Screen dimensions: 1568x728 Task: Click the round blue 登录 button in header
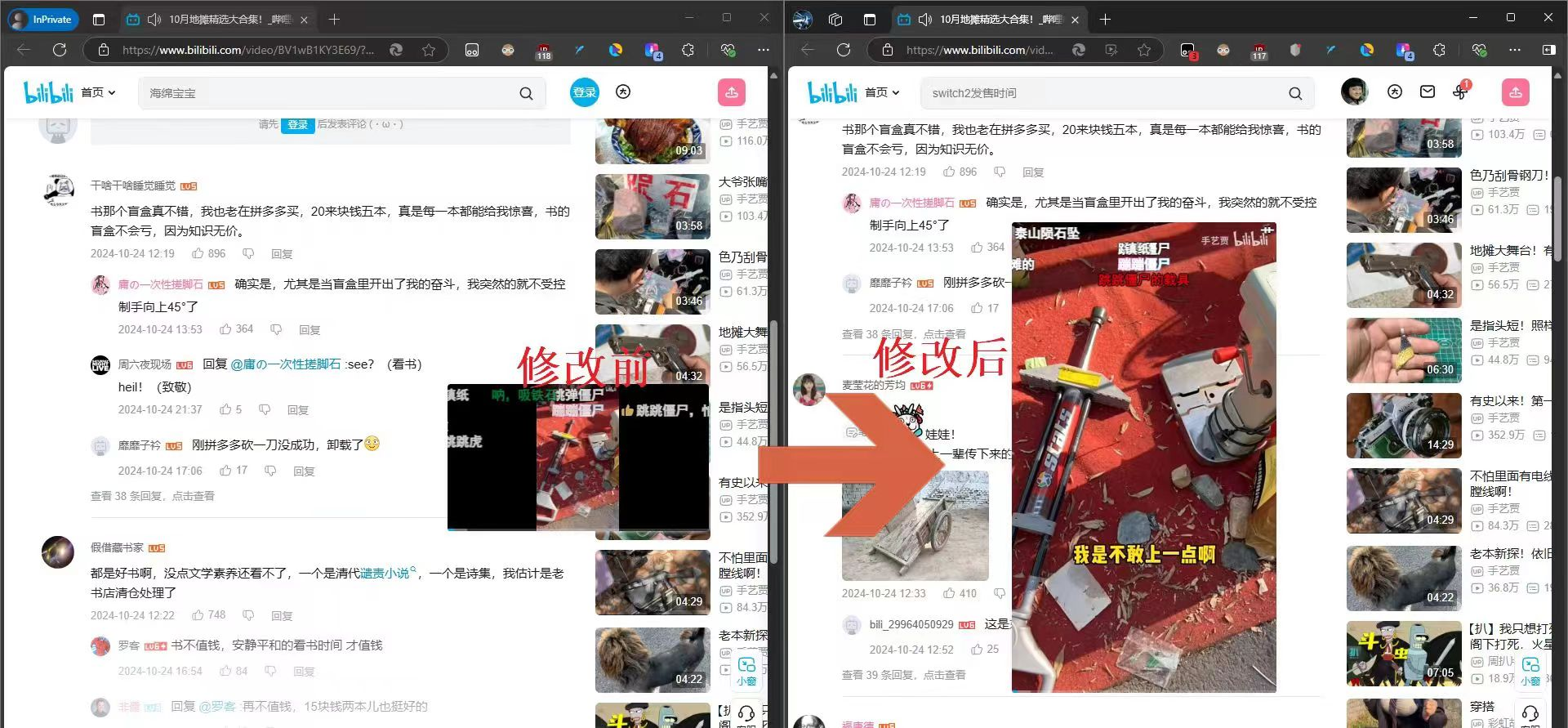585,92
